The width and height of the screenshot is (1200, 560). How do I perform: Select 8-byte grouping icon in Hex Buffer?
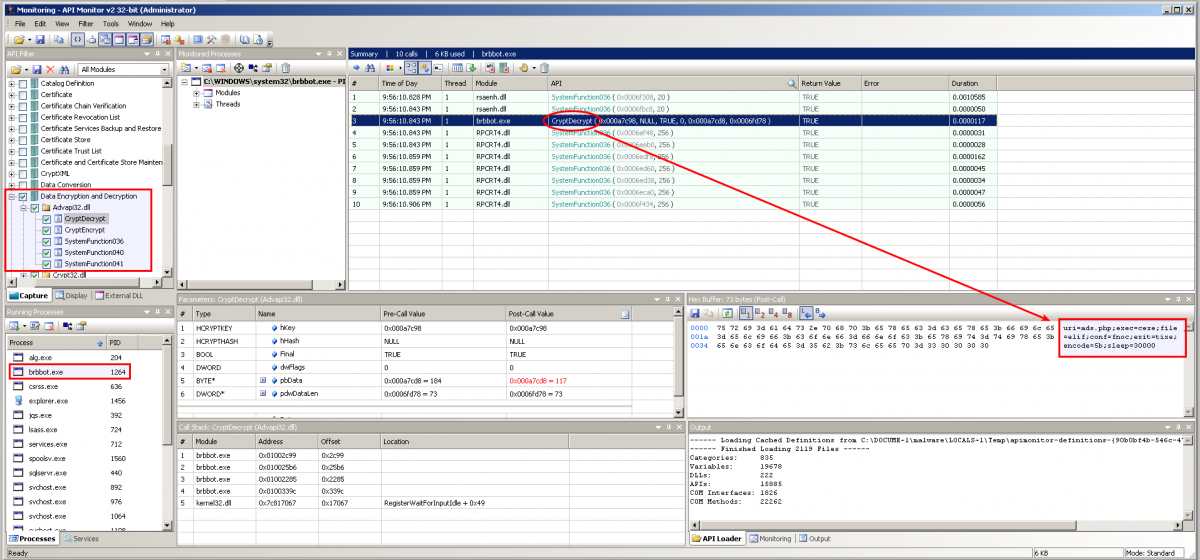[788, 313]
